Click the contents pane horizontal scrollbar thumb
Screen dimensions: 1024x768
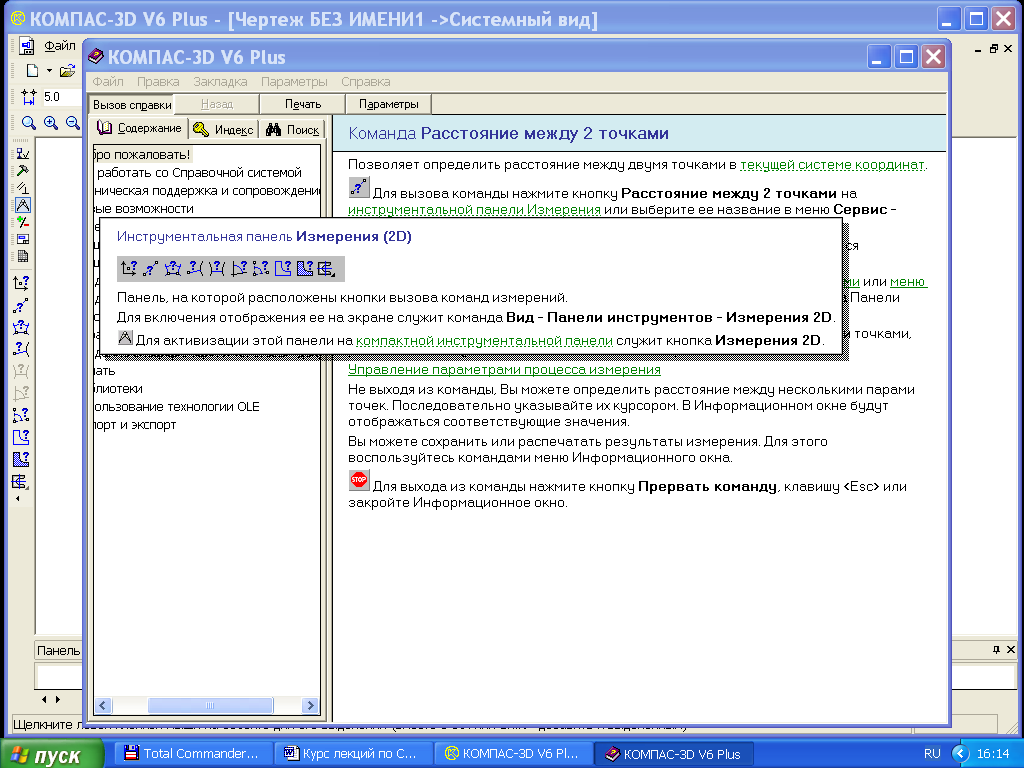tap(210, 705)
